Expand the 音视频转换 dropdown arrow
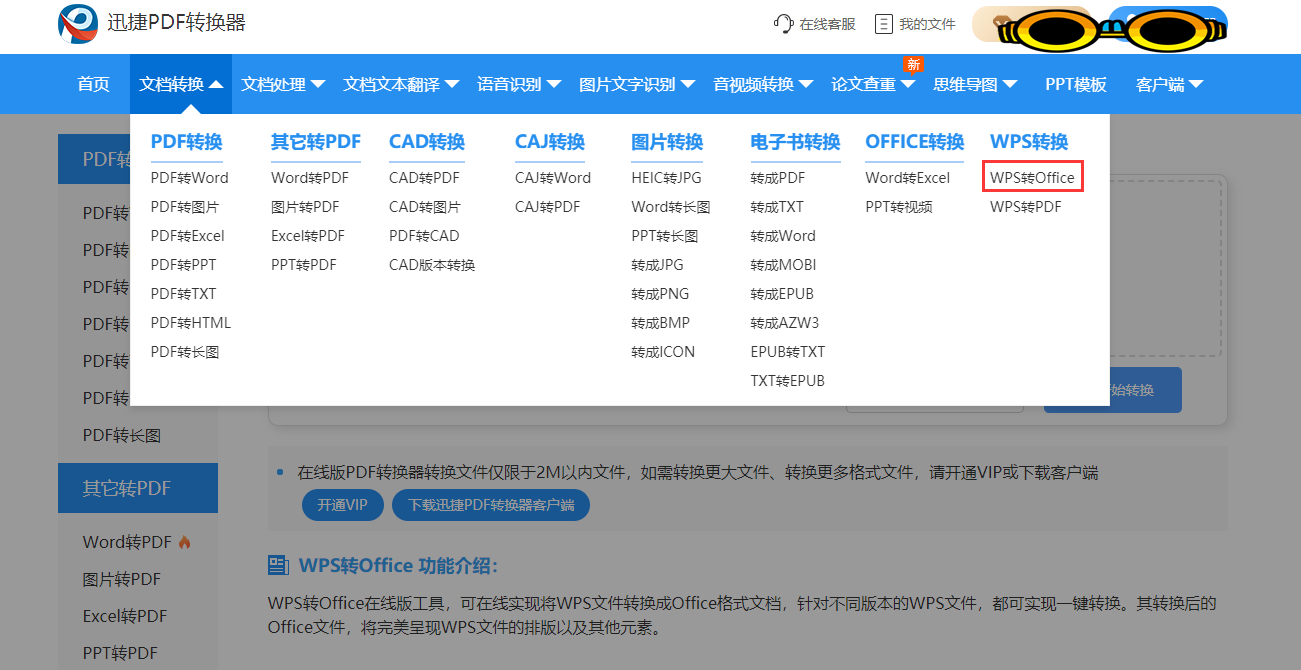 (x=806, y=85)
